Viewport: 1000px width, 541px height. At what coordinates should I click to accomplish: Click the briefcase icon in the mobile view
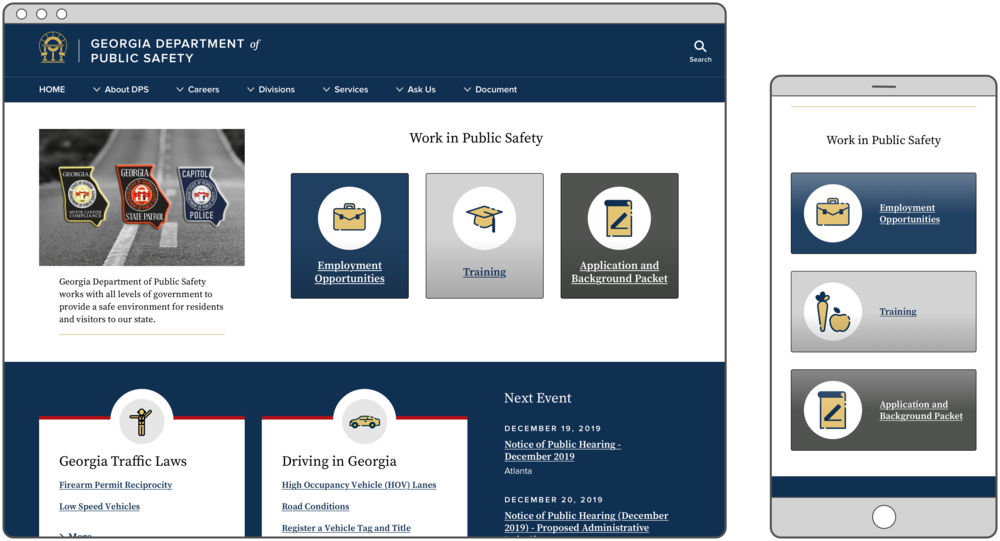833,213
